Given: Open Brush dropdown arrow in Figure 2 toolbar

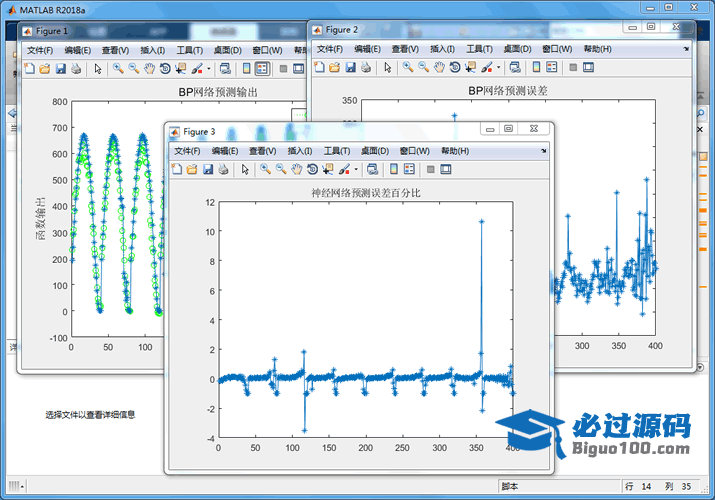Looking at the screenshot, I should 498,68.
